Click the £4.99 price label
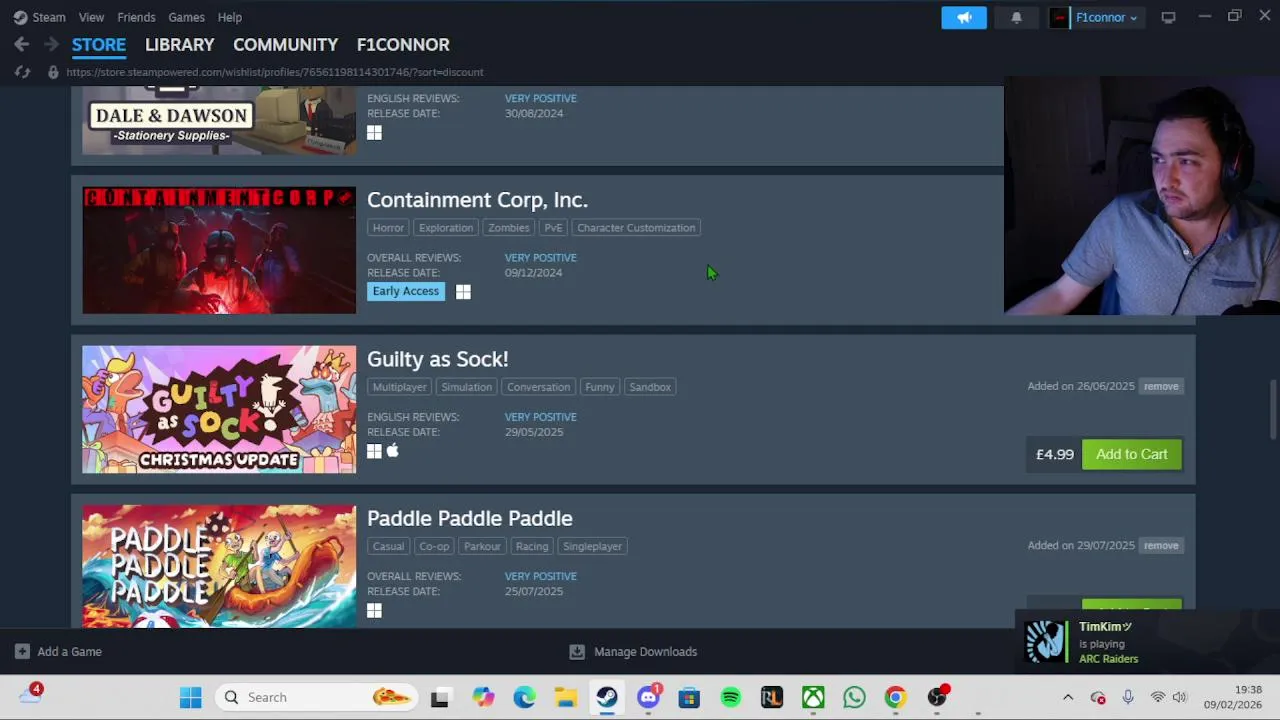The height and width of the screenshot is (720, 1280). pyautogui.click(x=1054, y=454)
